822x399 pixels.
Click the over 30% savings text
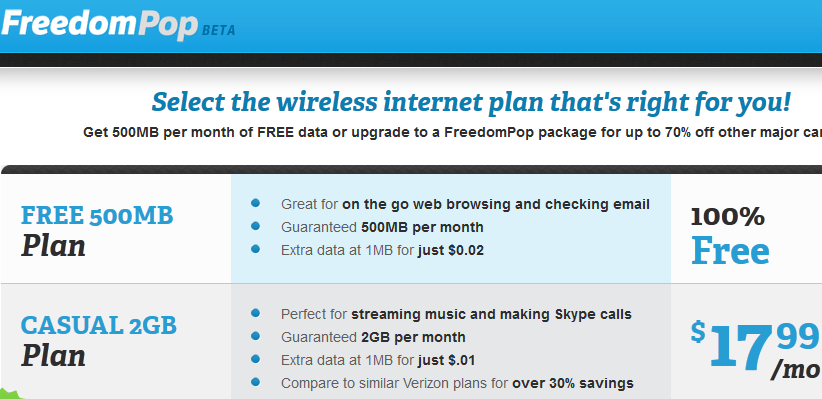click(572, 383)
